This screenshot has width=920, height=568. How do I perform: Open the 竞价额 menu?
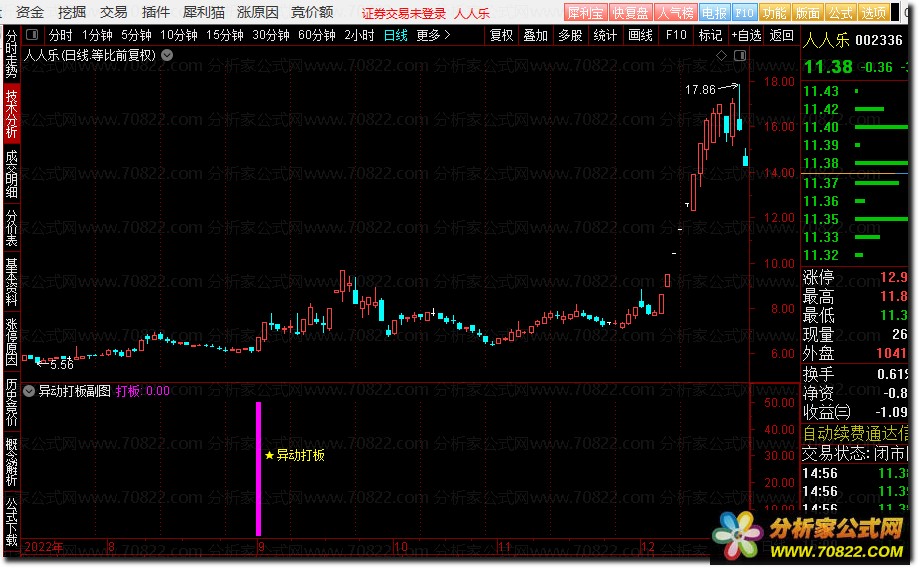pos(312,12)
